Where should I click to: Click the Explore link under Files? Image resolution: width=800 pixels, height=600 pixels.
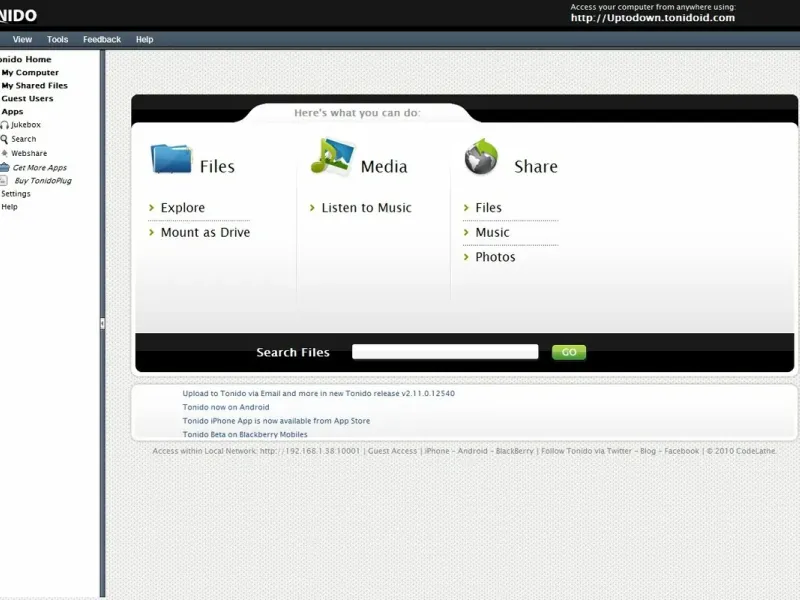183,208
